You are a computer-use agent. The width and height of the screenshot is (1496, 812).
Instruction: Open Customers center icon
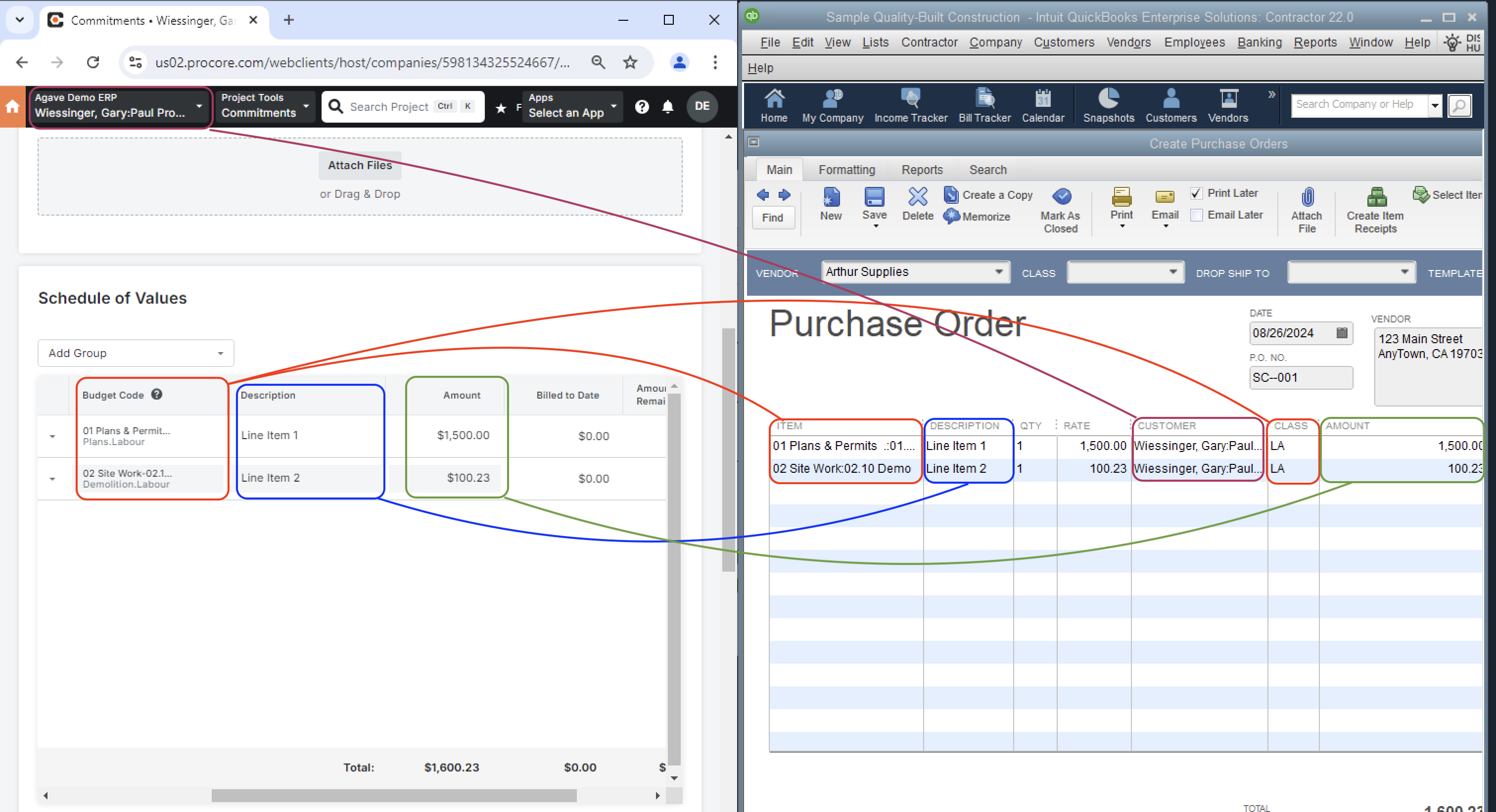click(x=1171, y=105)
